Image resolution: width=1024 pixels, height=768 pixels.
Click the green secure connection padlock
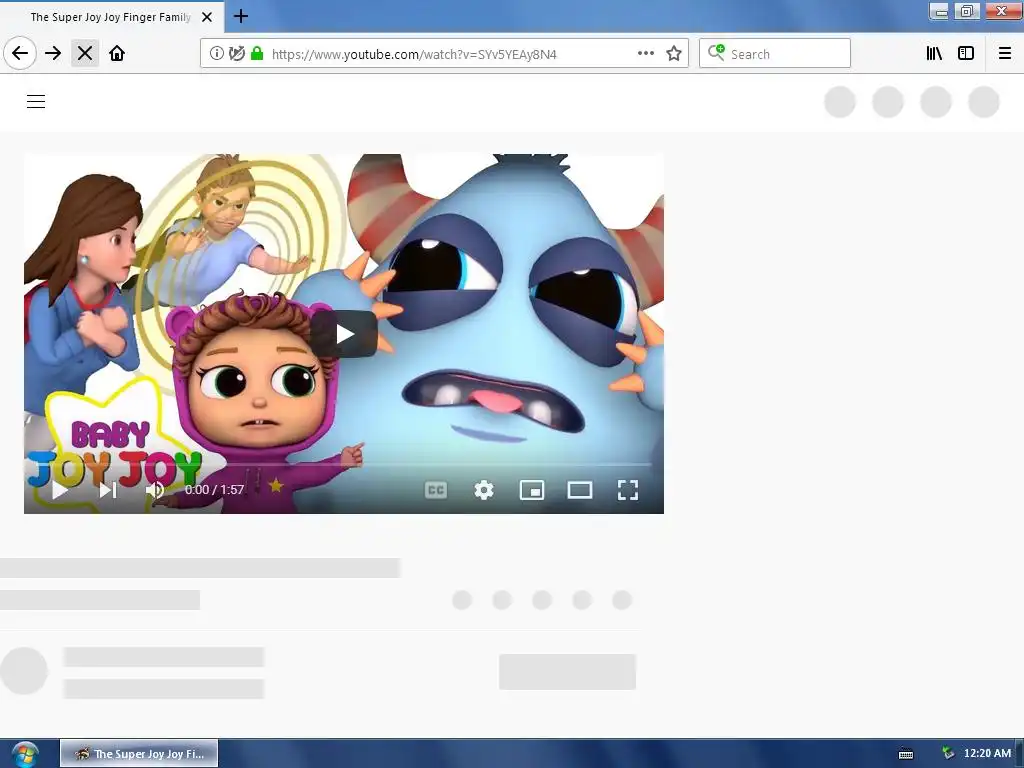click(x=257, y=54)
